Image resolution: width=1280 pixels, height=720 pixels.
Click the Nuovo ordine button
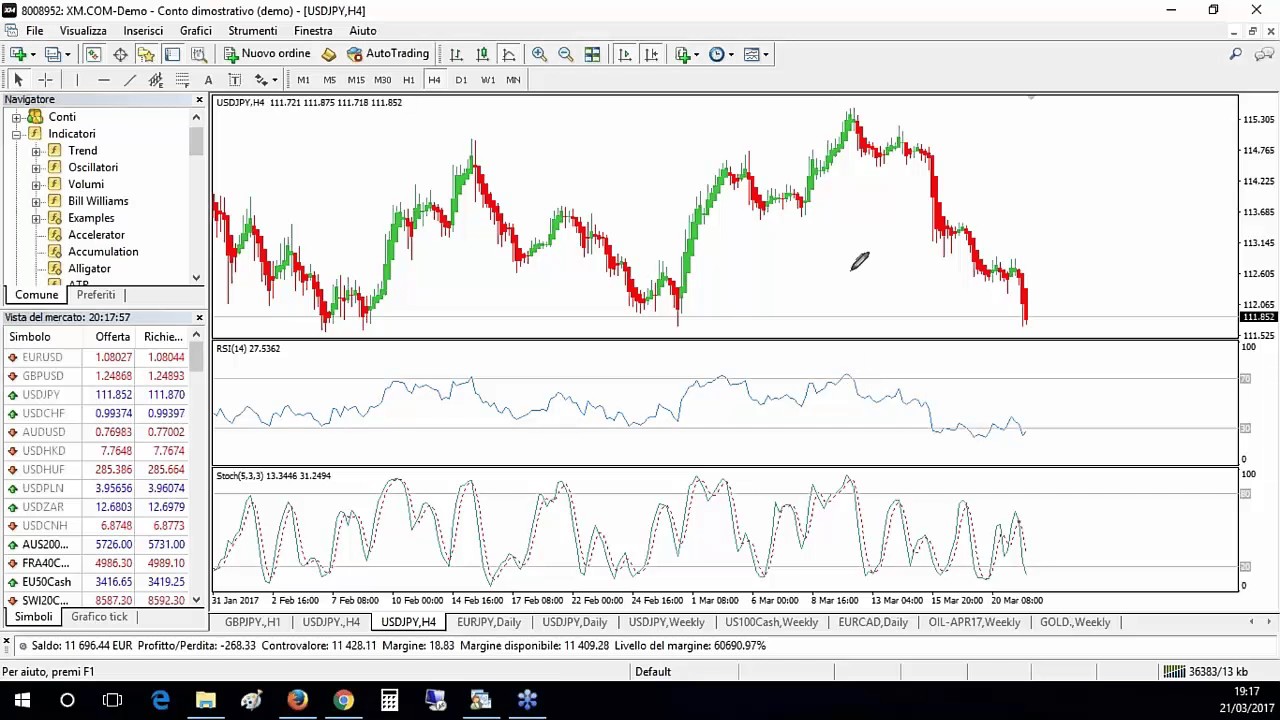click(x=267, y=54)
